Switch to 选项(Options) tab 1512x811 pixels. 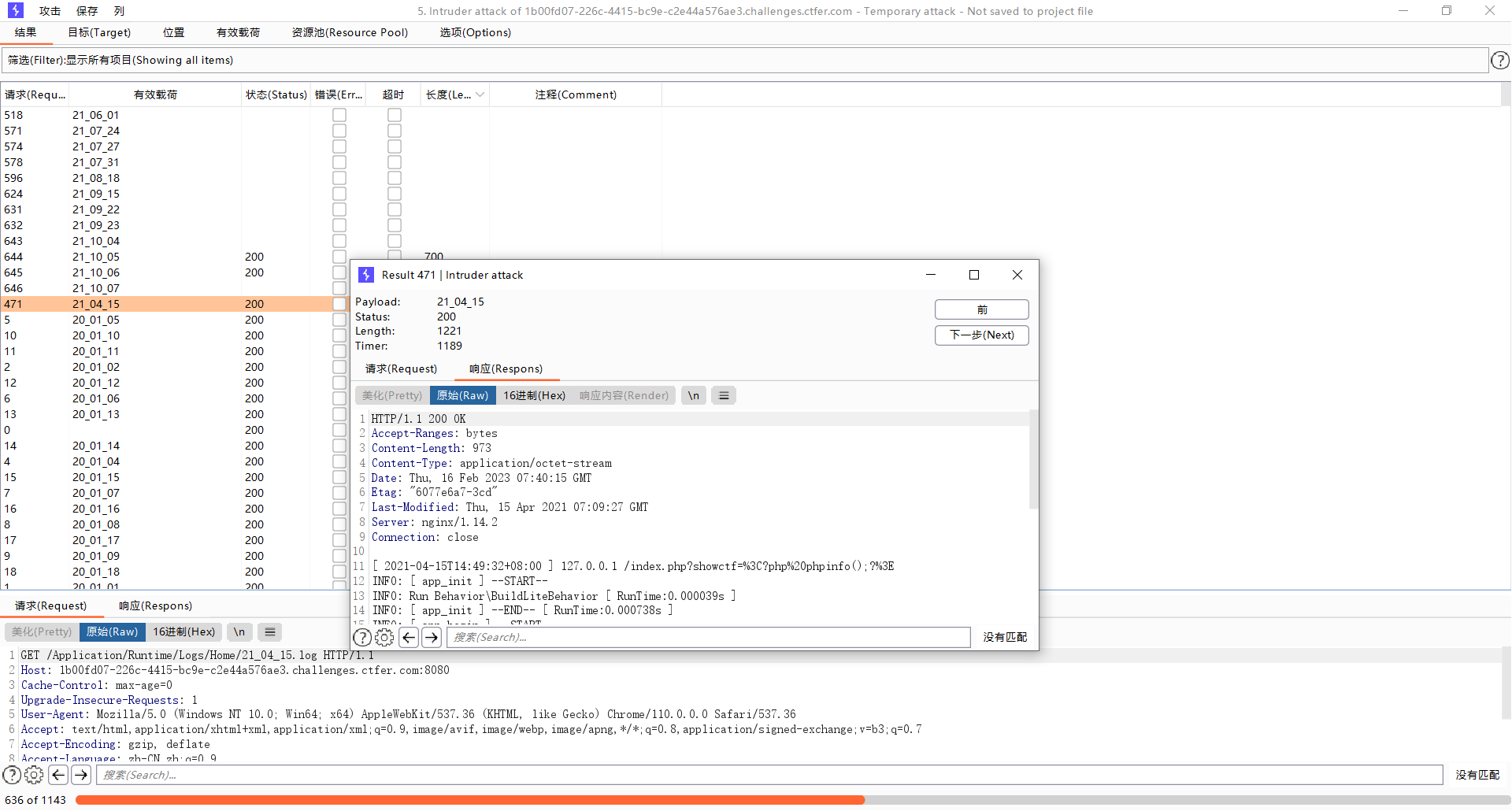pyautogui.click(x=475, y=32)
